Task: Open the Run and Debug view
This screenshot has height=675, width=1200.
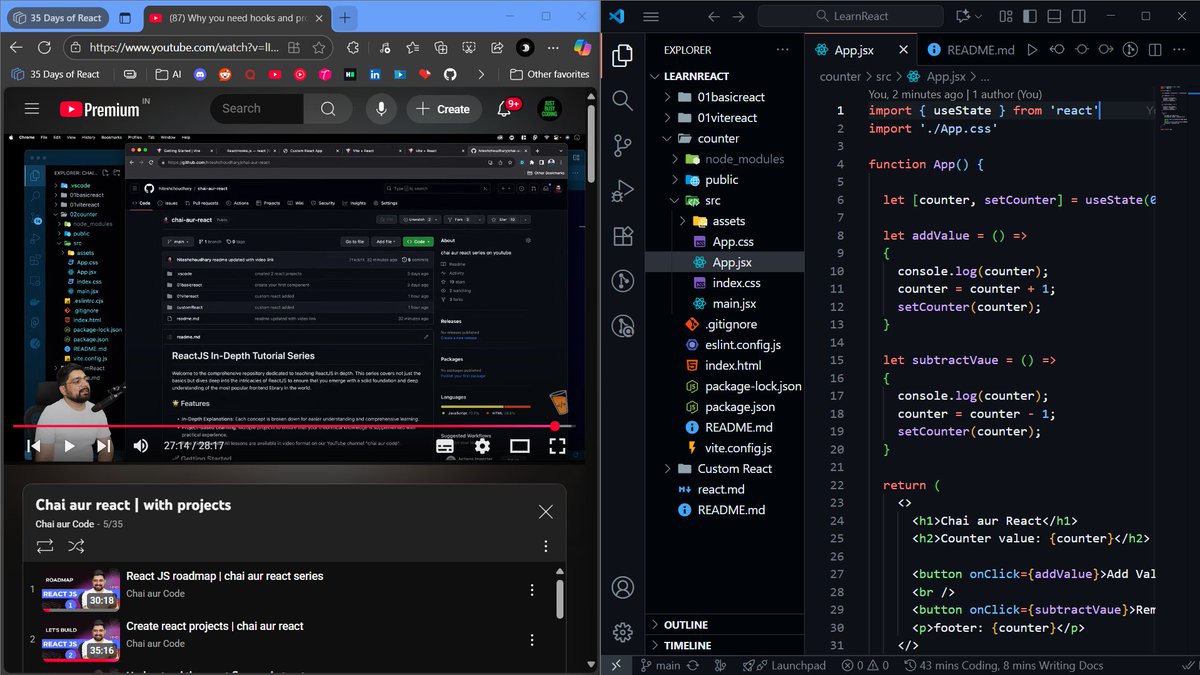Action: pyautogui.click(x=622, y=190)
